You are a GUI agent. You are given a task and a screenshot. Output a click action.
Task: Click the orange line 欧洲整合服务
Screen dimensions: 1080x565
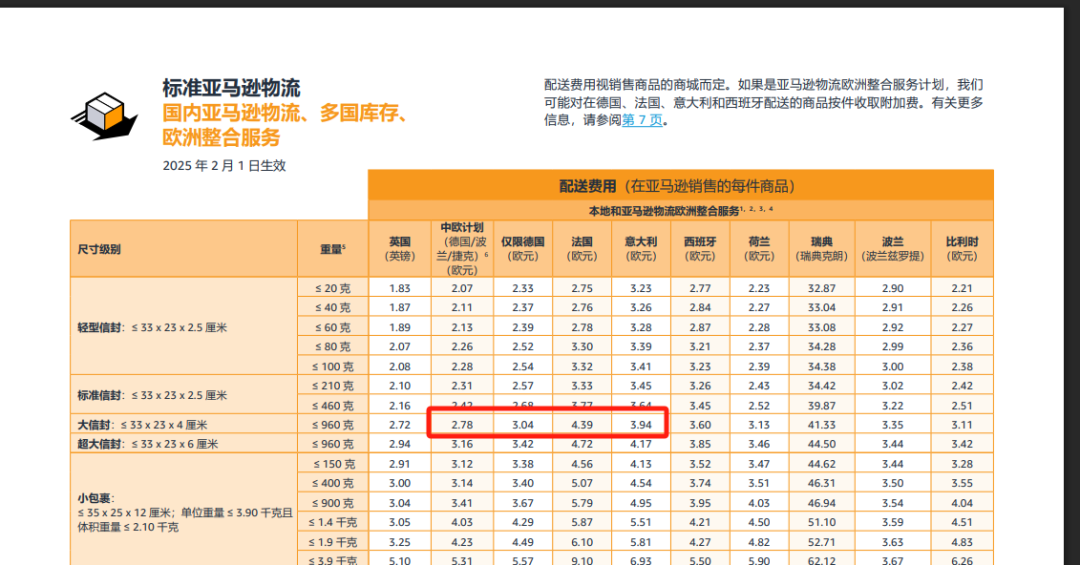click(x=221, y=137)
